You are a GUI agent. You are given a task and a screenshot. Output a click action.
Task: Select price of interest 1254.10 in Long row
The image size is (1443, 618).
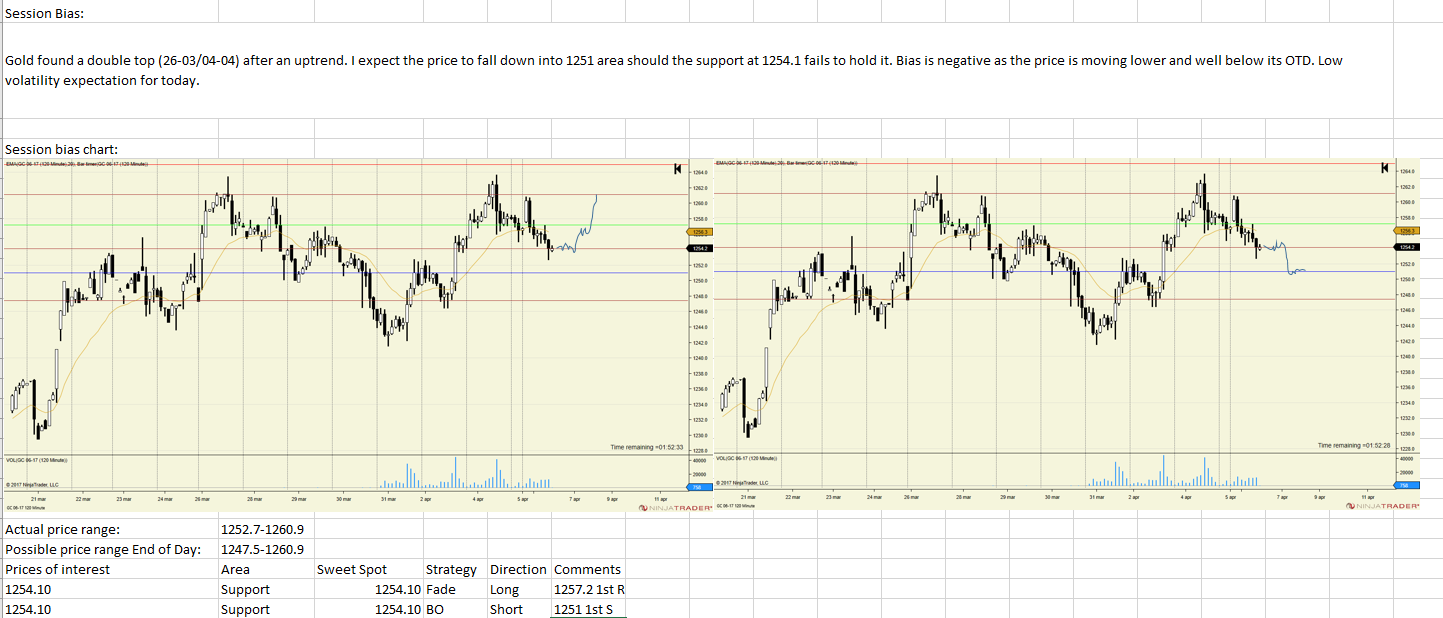pyautogui.click(x=110, y=589)
